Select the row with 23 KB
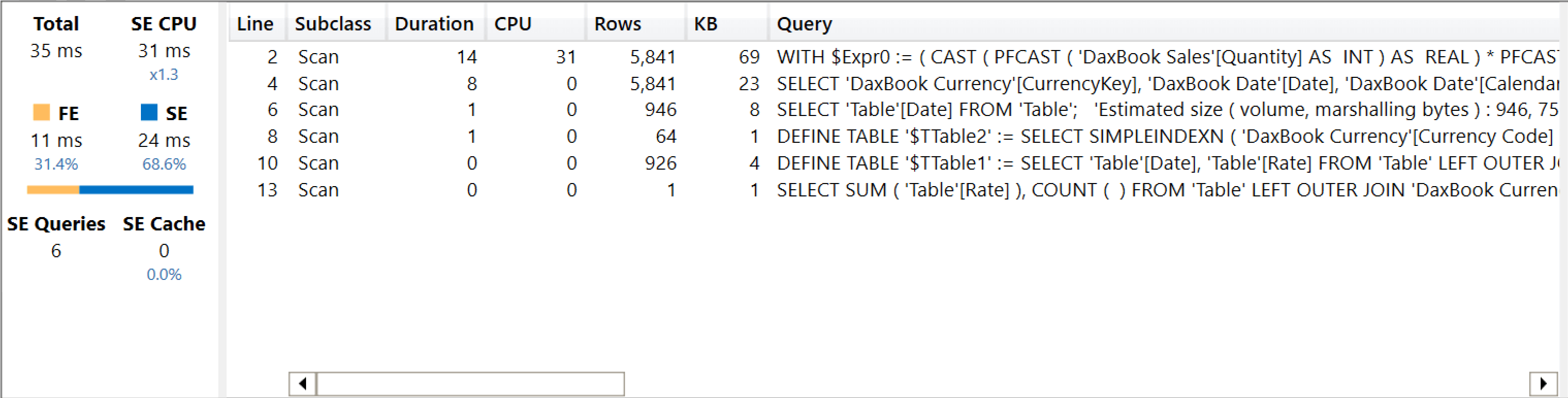This screenshot has width=1568, height=398. 893,84
